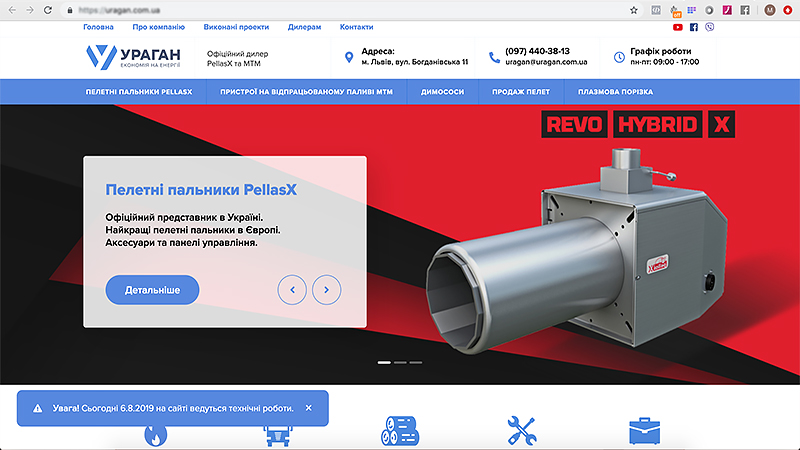Viewport: 800px width, 450px height.
Task: Open the pink slash browser extension
Action: tap(727, 10)
